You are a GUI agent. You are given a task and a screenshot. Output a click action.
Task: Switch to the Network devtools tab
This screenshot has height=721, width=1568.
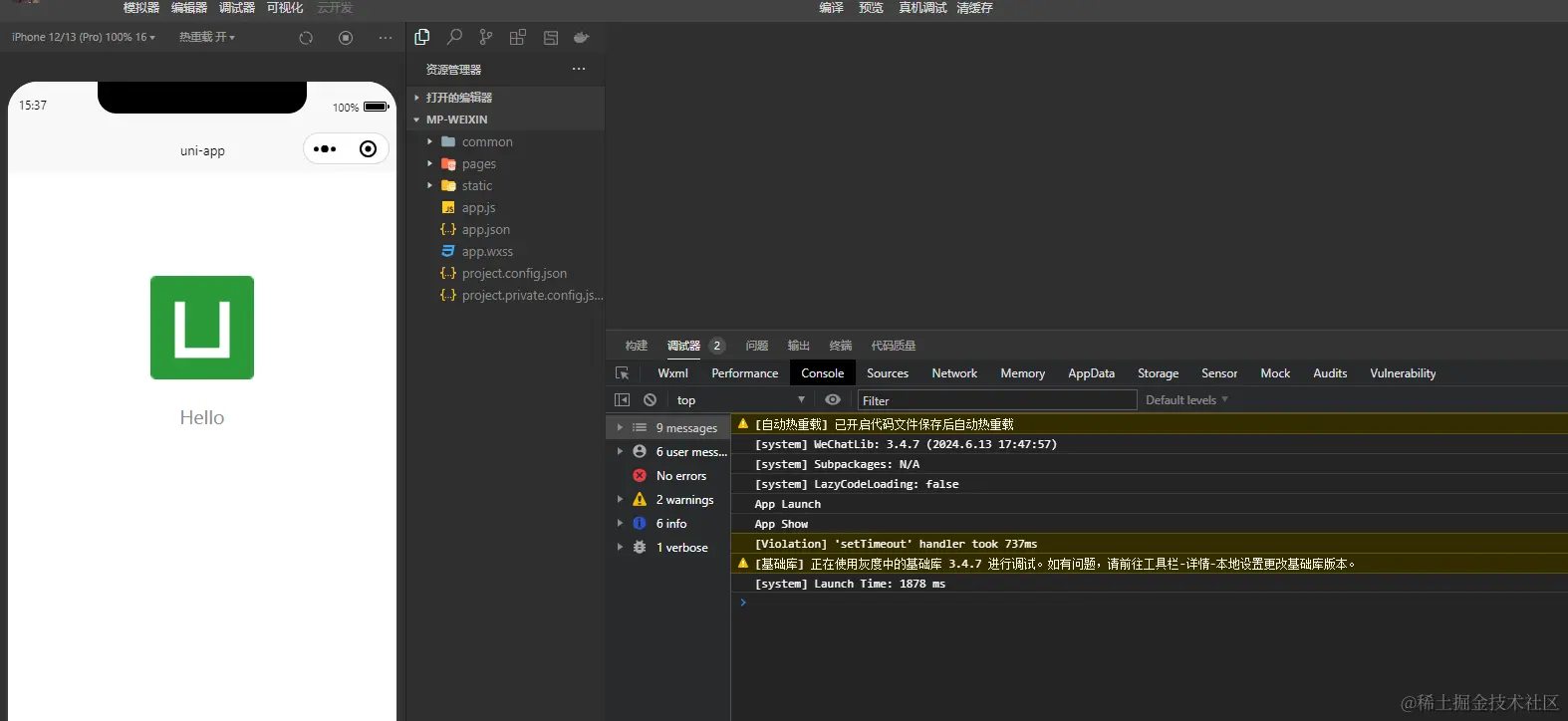tap(954, 373)
